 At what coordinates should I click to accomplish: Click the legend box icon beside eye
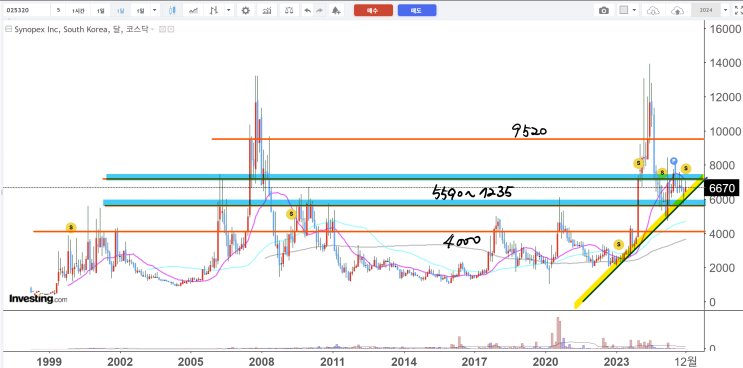coord(171,29)
